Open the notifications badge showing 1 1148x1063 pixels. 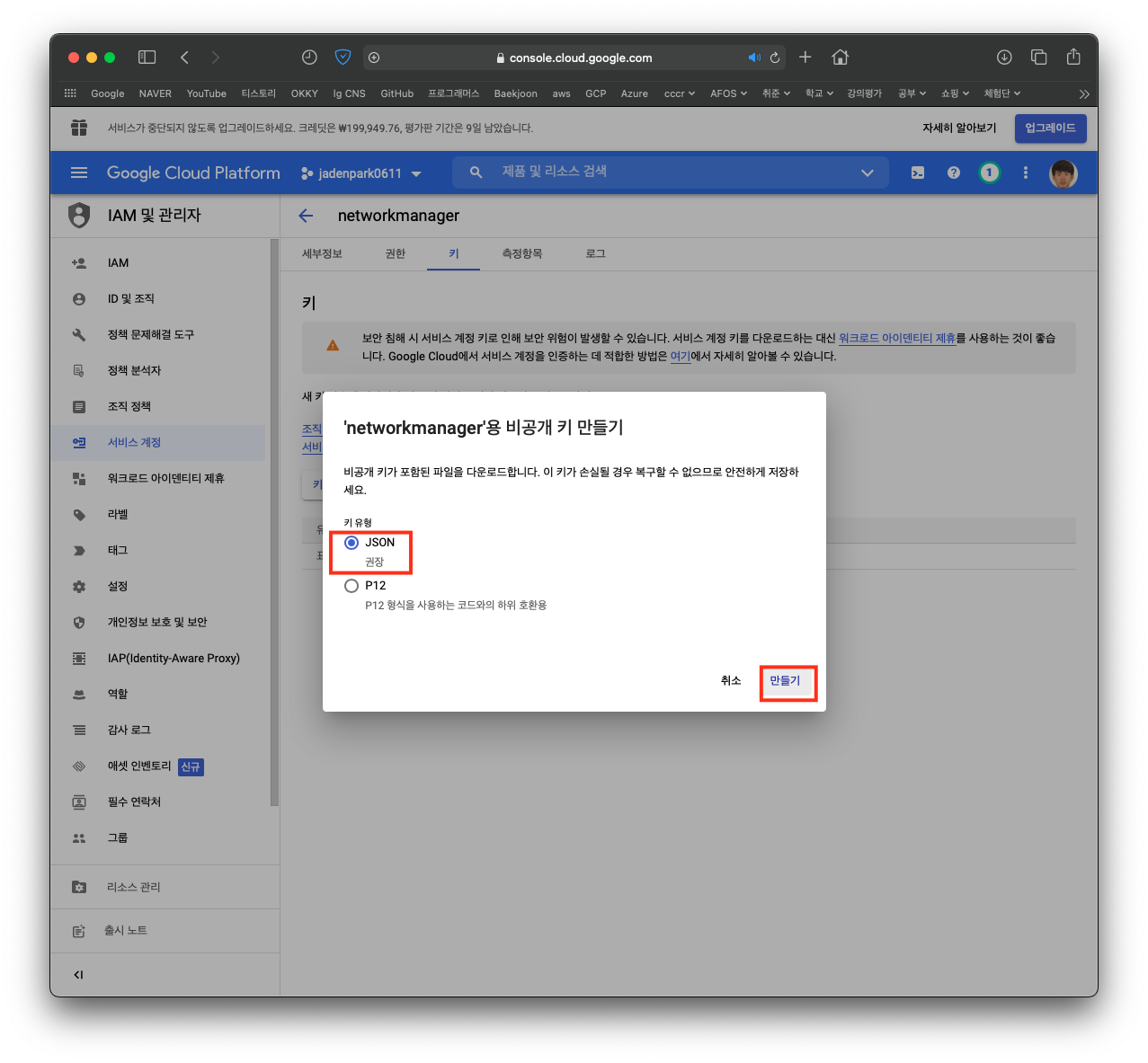click(x=990, y=173)
